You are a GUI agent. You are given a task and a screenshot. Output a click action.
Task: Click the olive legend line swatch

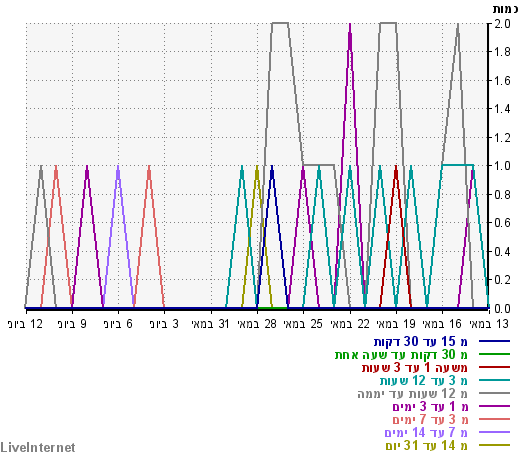[494, 445]
